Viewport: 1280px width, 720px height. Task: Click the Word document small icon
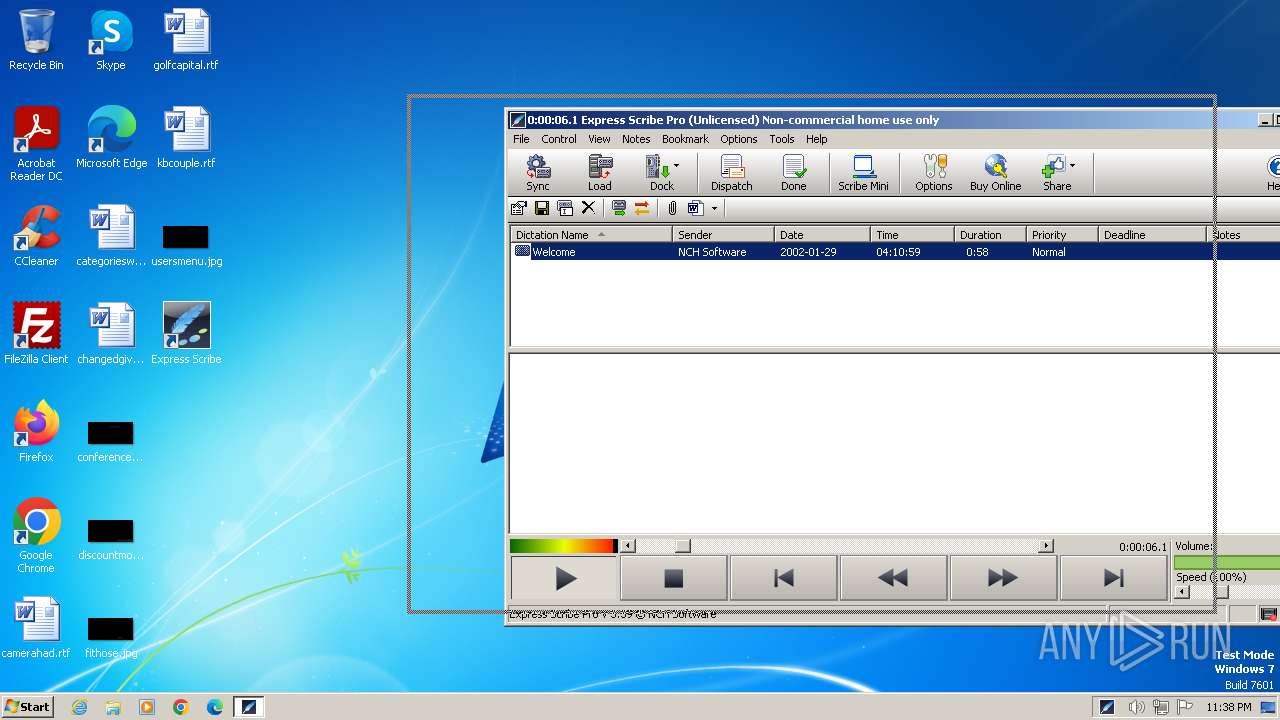(x=695, y=208)
